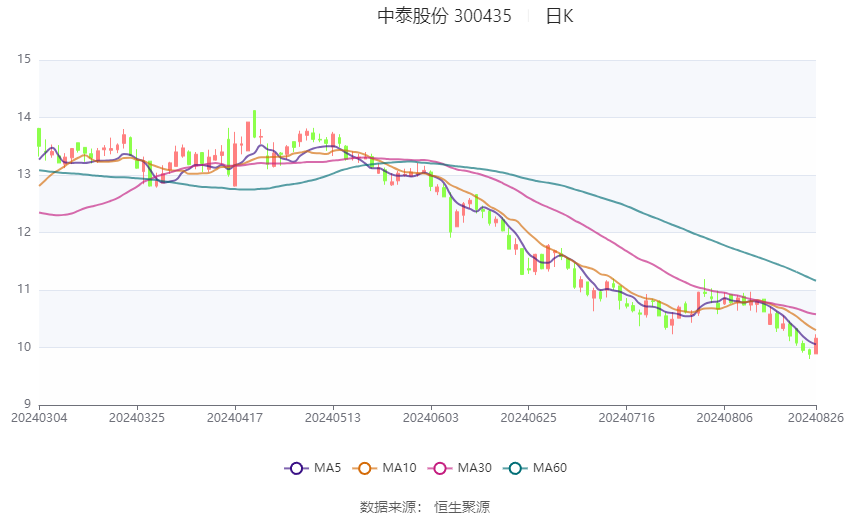
Task: Click the 数据来源 恒生聚源 source text
Action: [x=424, y=507]
